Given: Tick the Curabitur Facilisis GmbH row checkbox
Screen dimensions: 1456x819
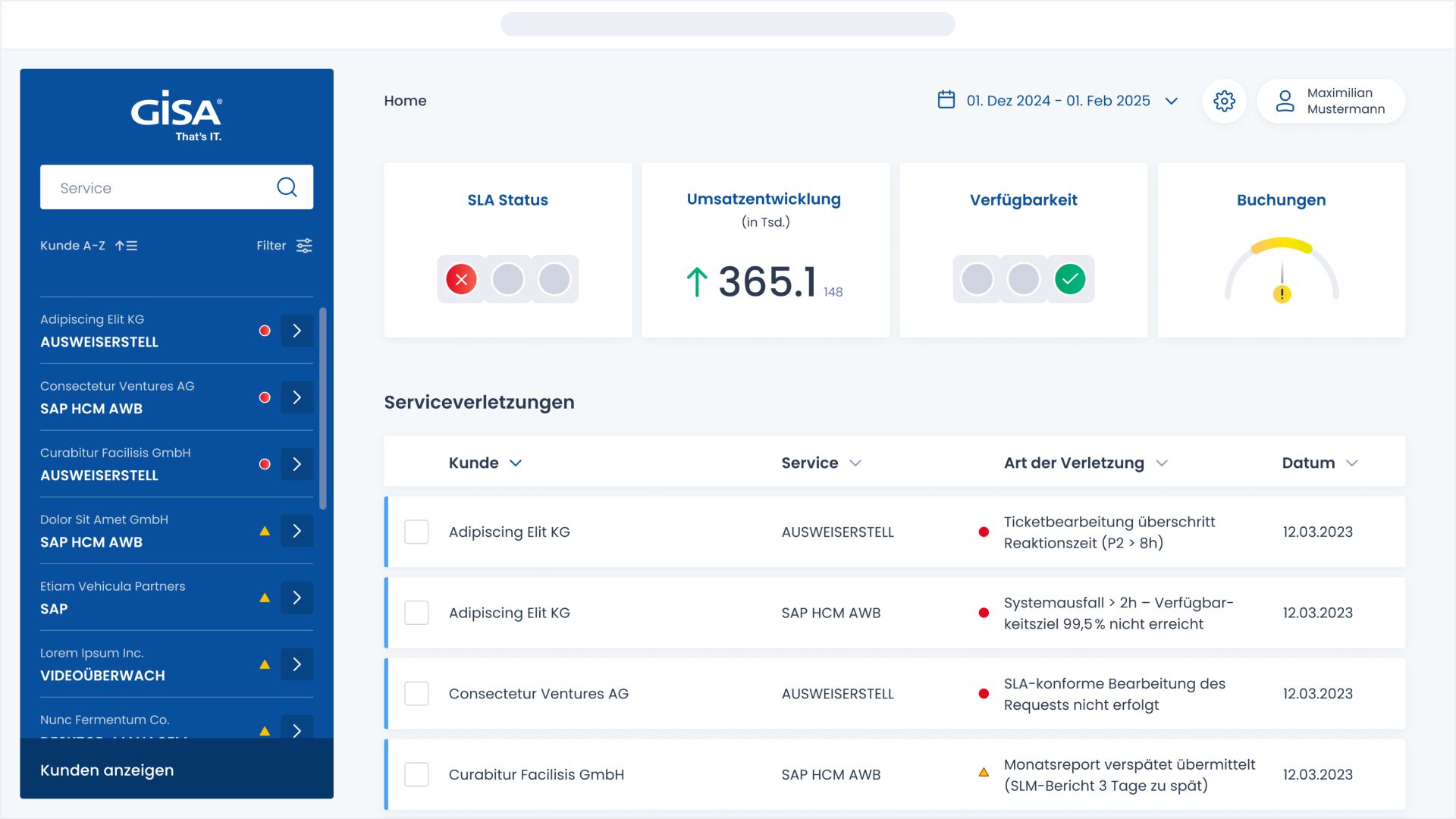Looking at the screenshot, I should [416, 774].
